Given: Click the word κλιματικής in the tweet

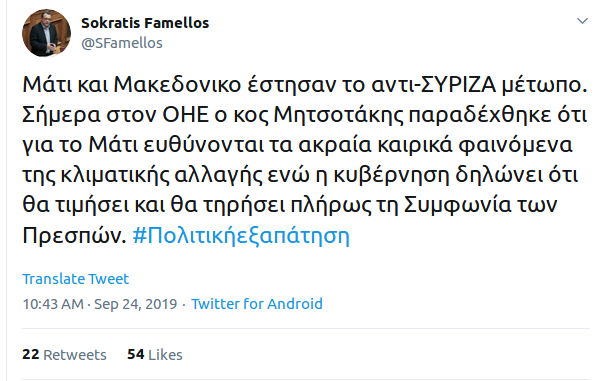Looking at the screenshot, I should click(114, 175).
